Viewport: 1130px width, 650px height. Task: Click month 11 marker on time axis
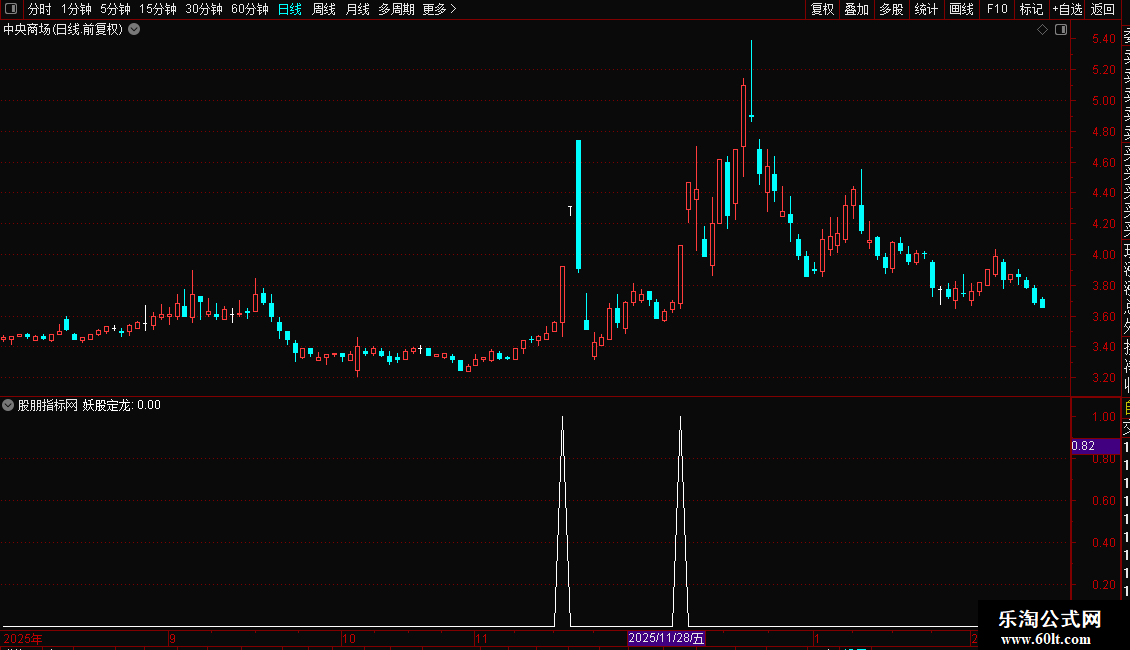pyautogui.click(x=481, y=638)
